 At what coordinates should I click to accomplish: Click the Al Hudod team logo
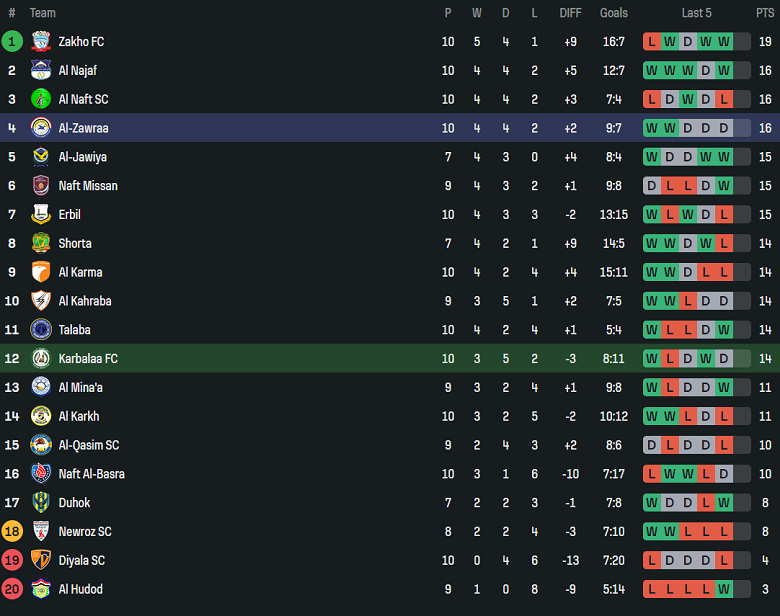coord(41,589)
